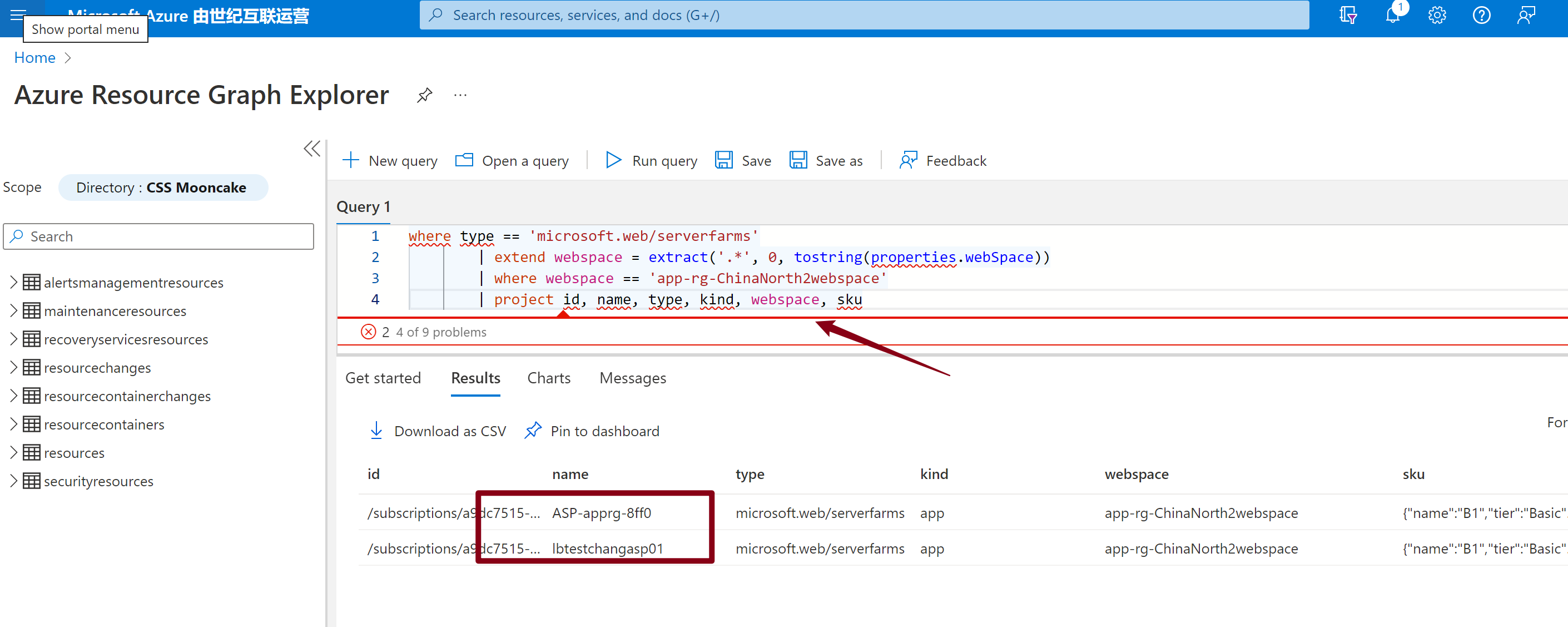The image size is (1568, 627).
Task: Open the Get started tab
Action: [x=383, y=378]
